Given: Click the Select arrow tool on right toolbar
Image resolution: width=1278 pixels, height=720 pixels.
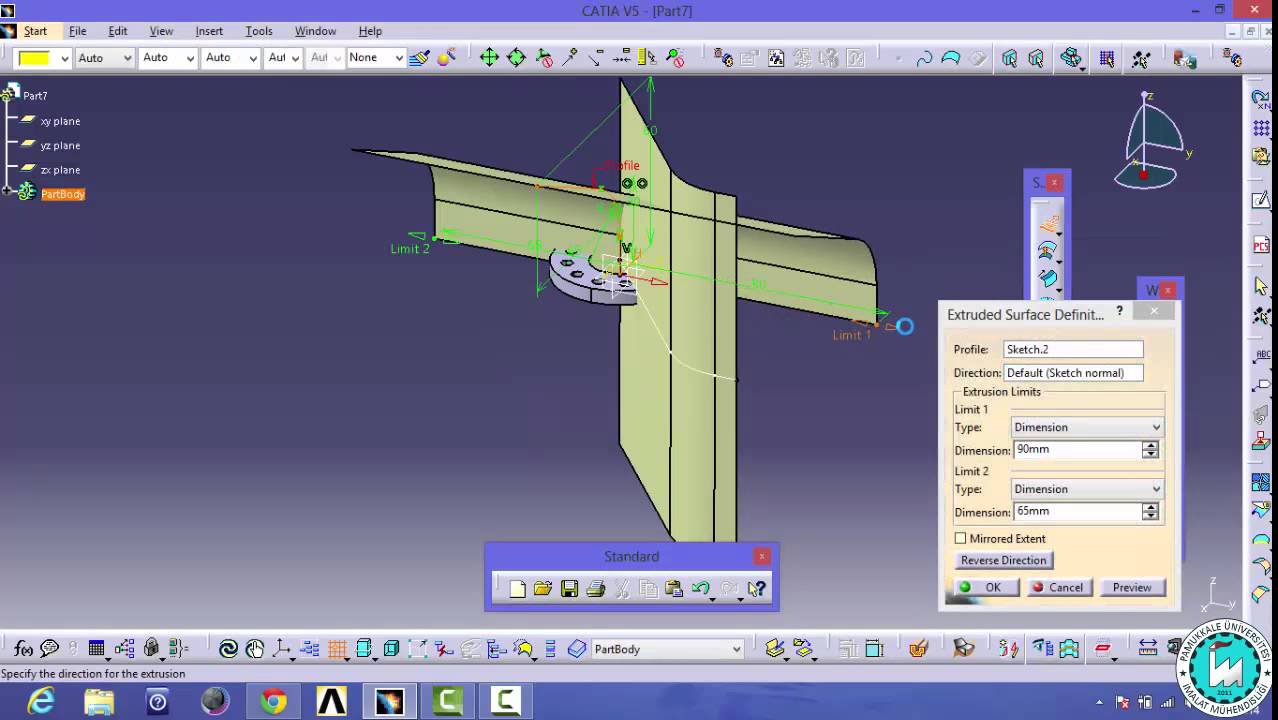Looking at the screenshot, I should (x=1262, y=286).
